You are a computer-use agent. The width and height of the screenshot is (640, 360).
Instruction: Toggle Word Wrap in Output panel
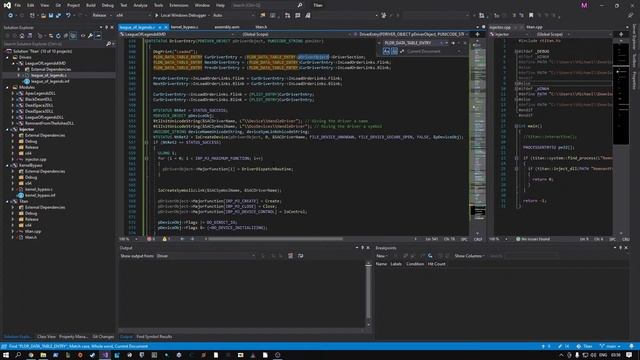300,256
